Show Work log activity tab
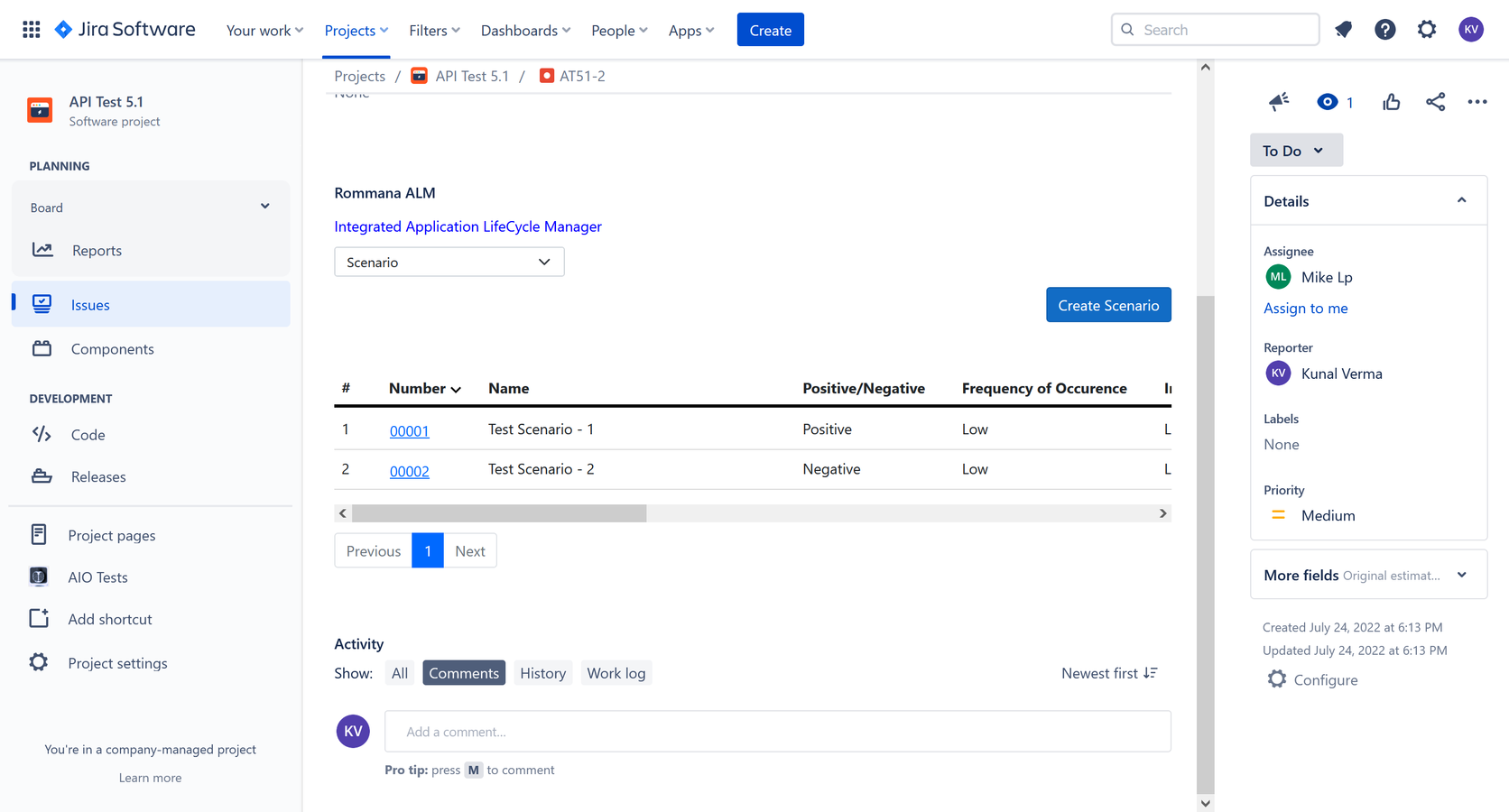 pos(616,673)
